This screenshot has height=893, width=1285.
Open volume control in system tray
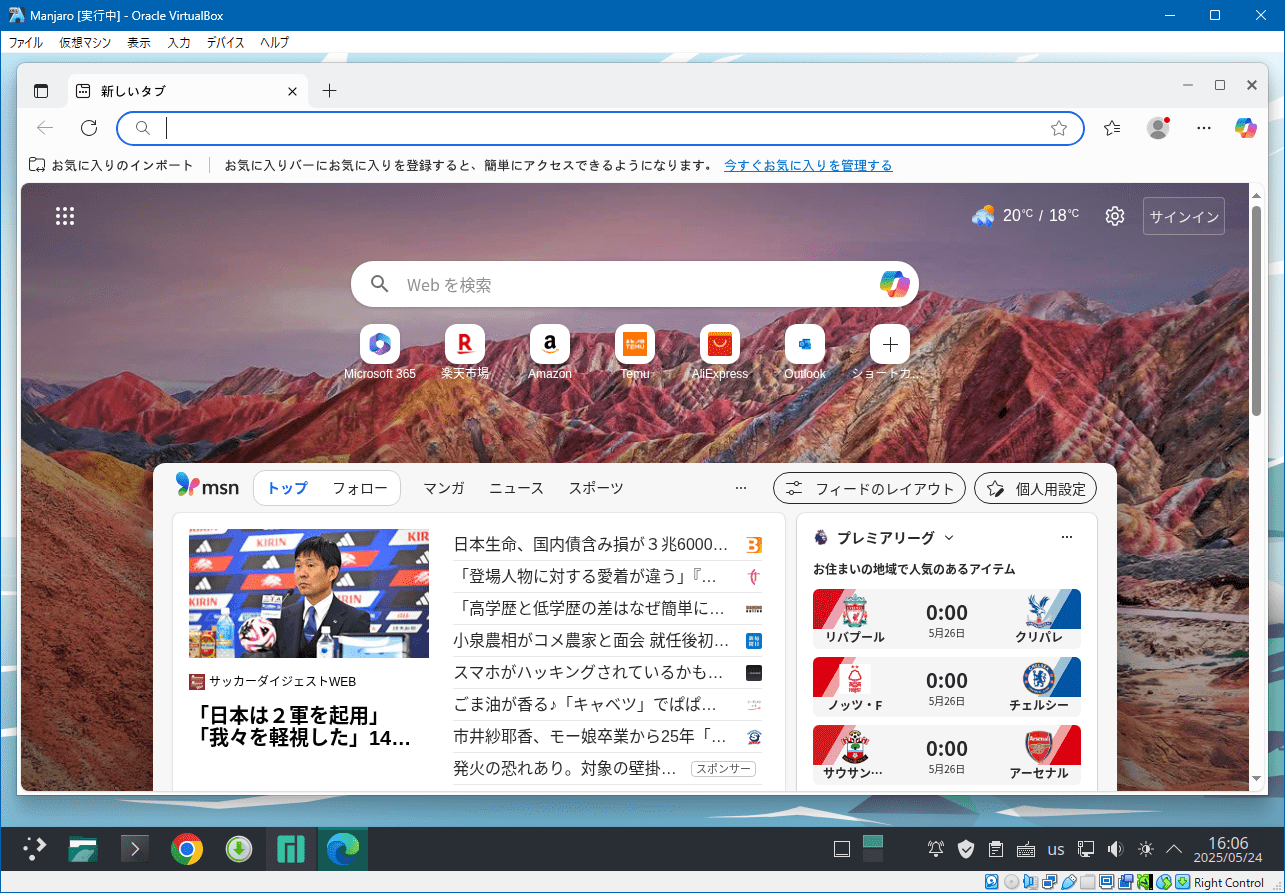point(1115,849)
